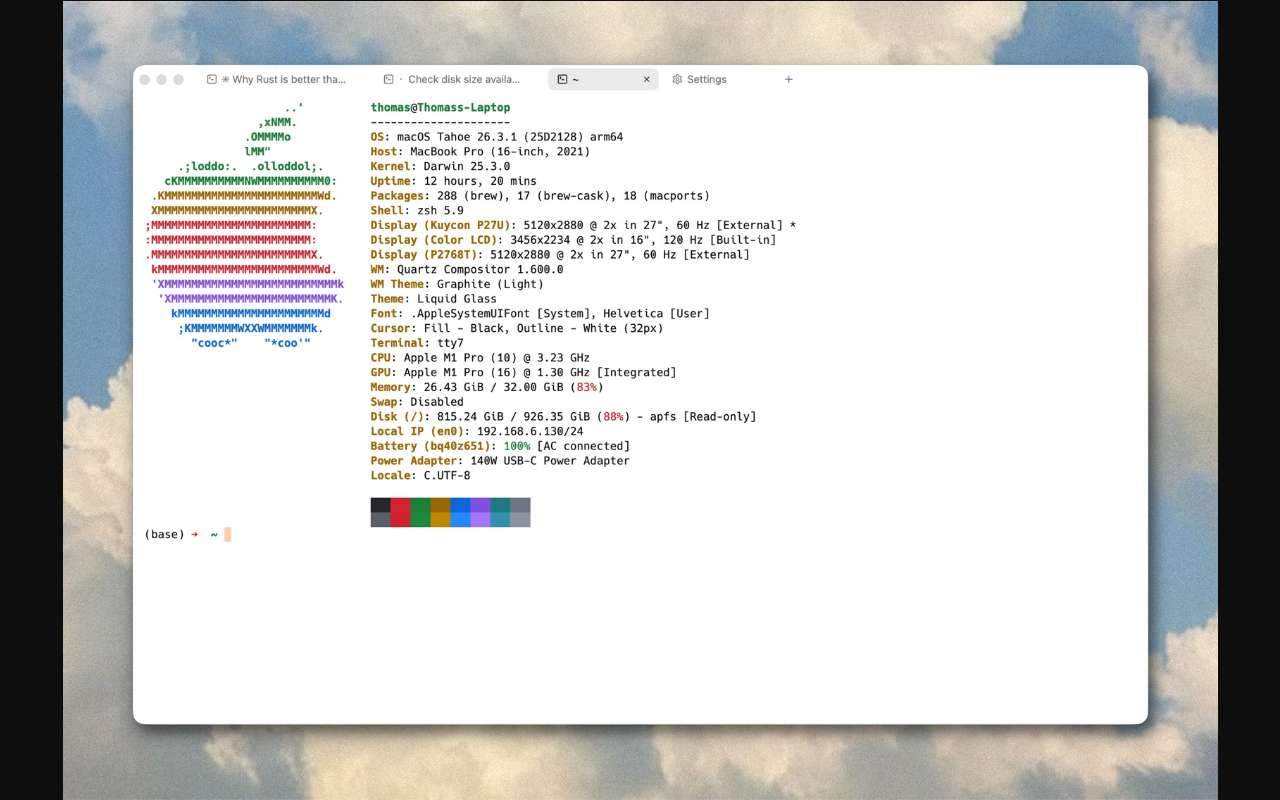This screenshot has height=800, width=1280.
Task: Click the "Packages: 288 (brew)" line
Action: [x=540, y=196]
